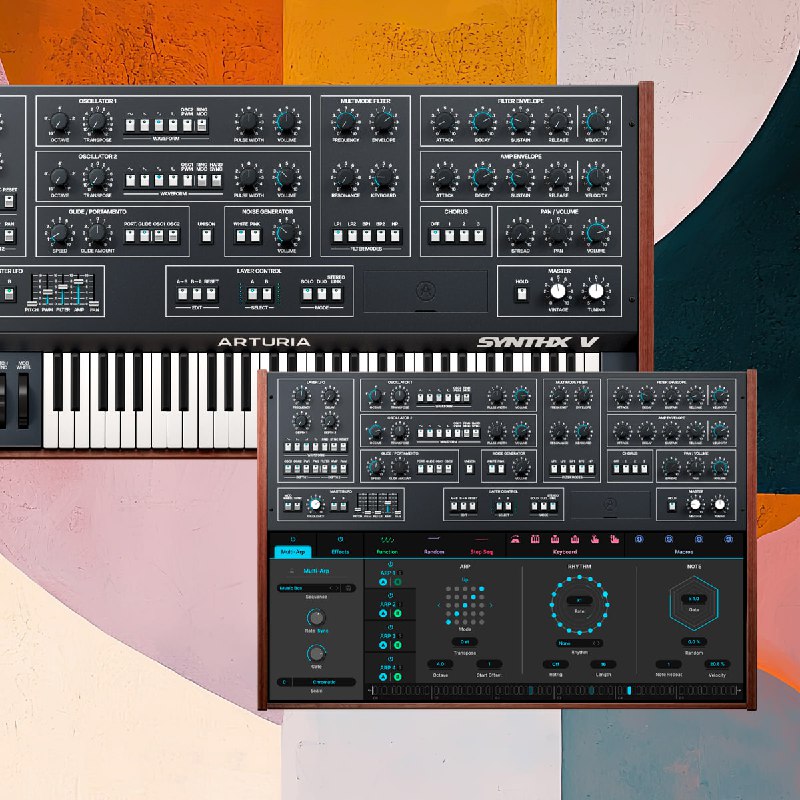
Task: Click the Arturia logo on the large synth
Action: pyautogui.click(x=426, y=291)
